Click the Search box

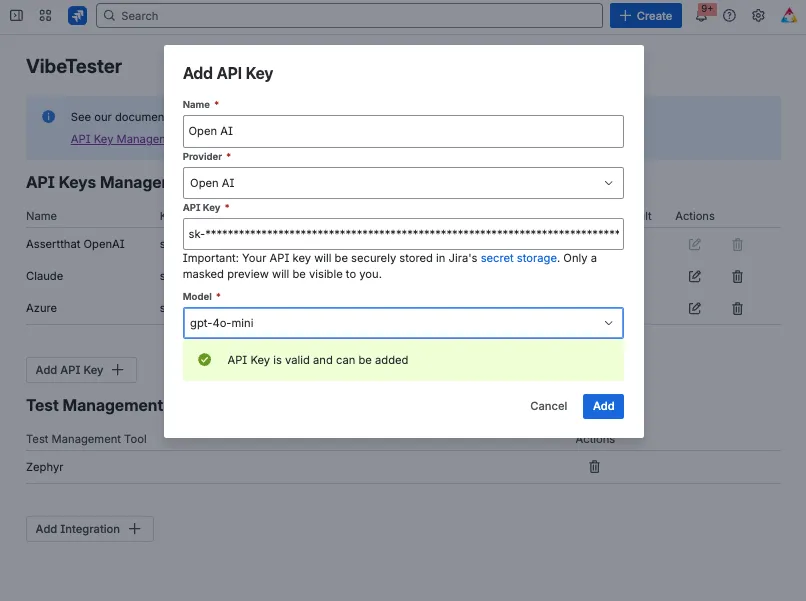click(x=349, y=15)
